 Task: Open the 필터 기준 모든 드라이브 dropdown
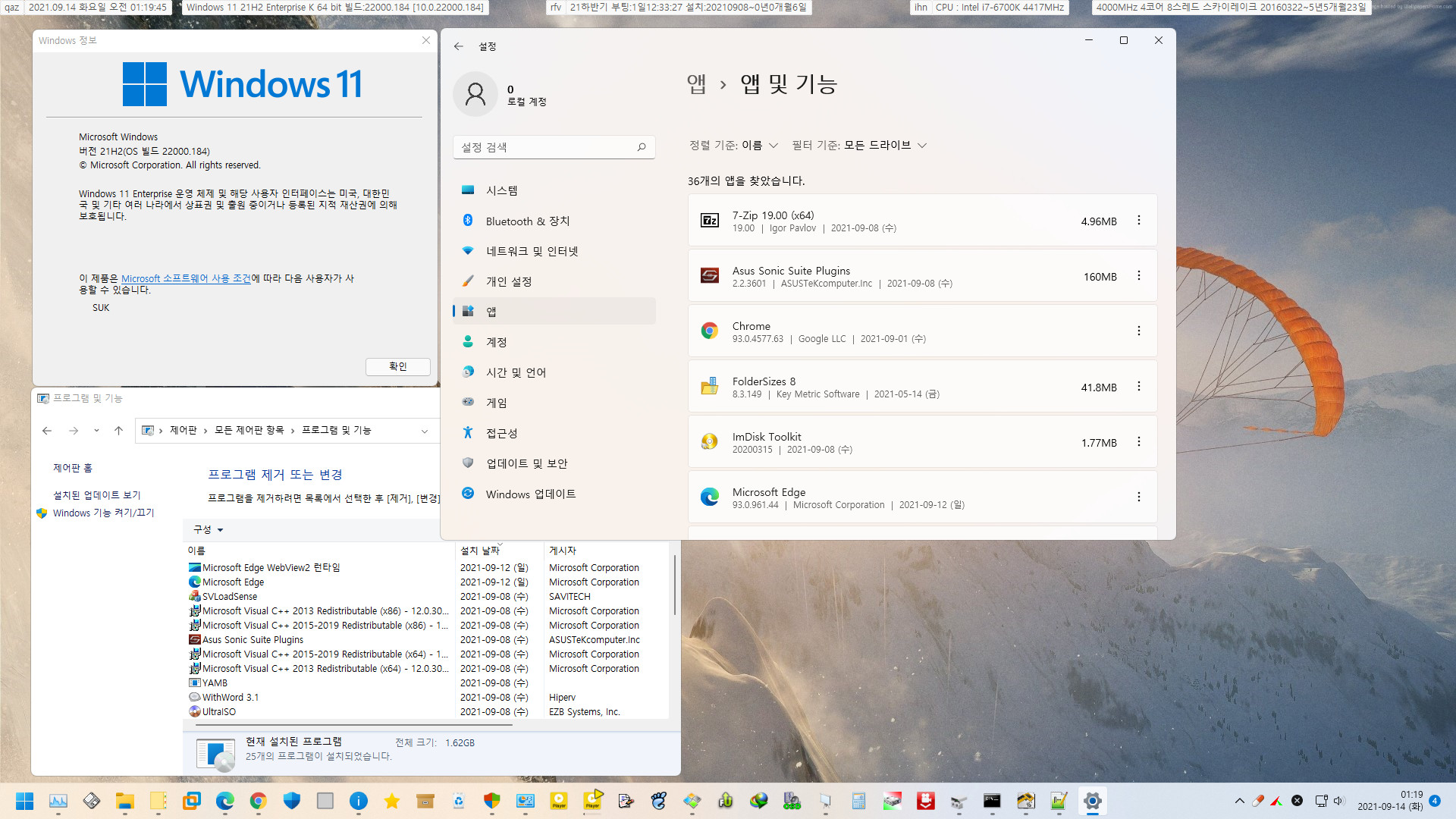coord(859,145)
